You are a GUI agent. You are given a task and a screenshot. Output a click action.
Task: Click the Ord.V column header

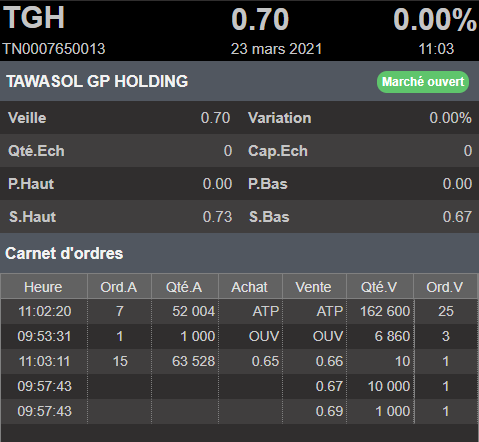(445, 287)
